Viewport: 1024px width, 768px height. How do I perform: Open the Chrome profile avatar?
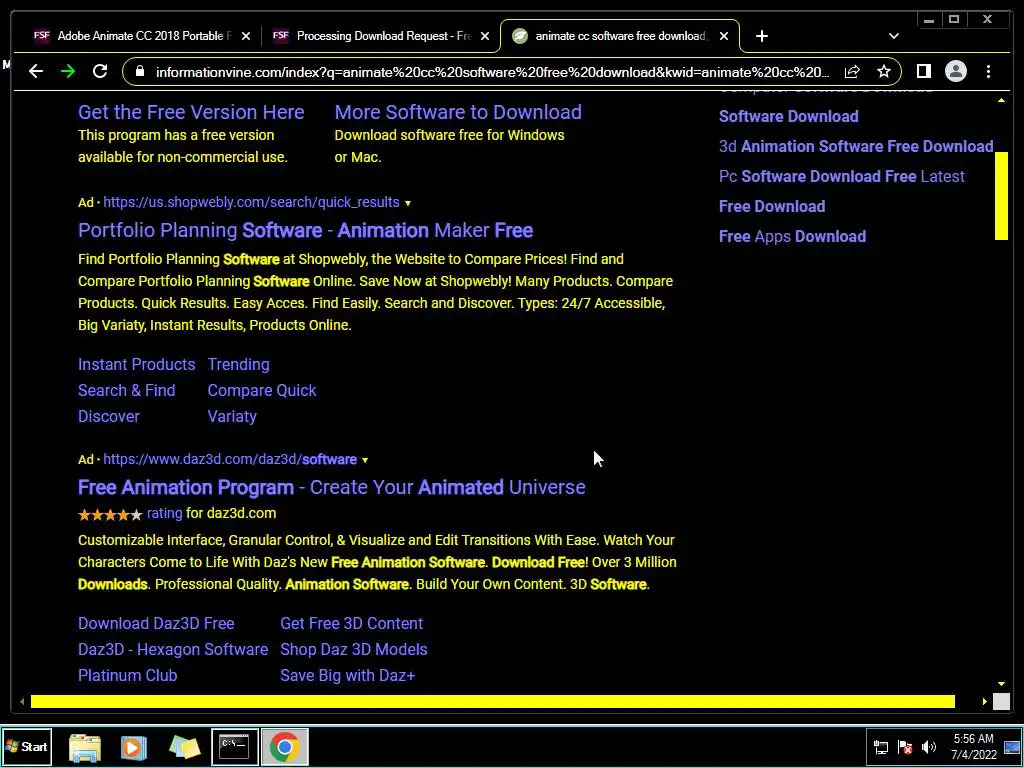[x=955, y=71]
